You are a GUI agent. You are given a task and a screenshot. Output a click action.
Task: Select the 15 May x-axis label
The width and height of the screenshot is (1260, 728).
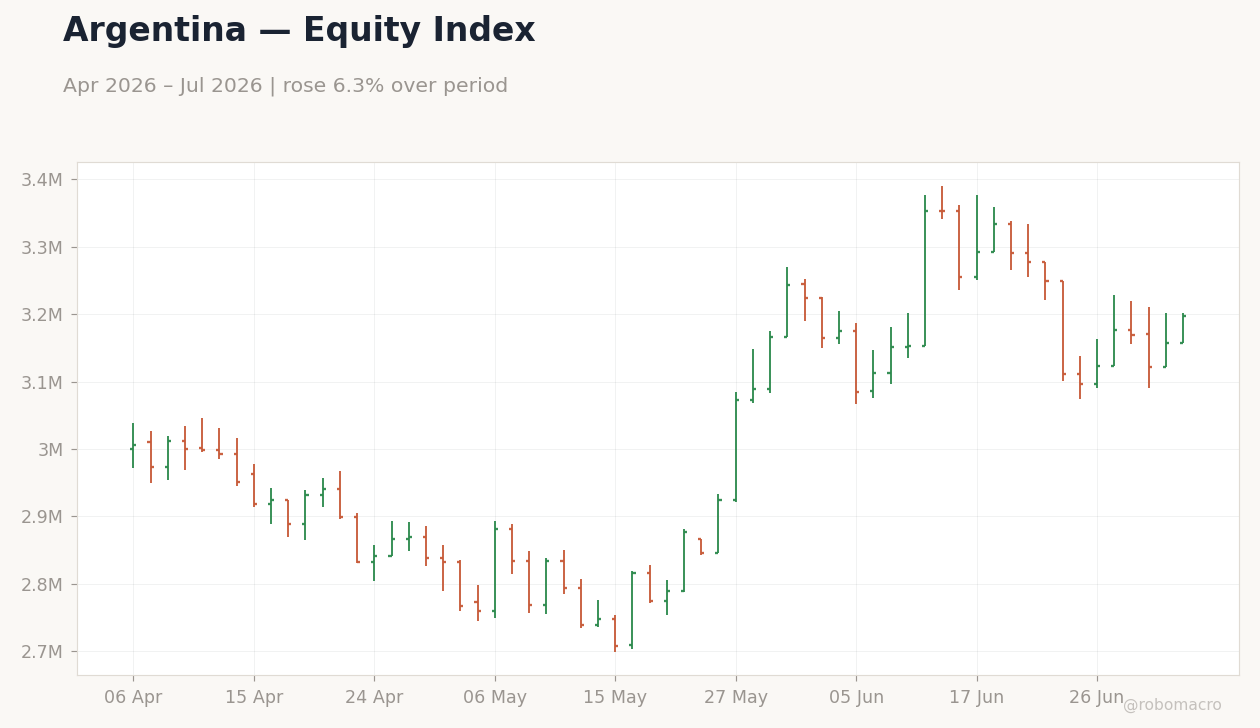click(x=615, y=697)
